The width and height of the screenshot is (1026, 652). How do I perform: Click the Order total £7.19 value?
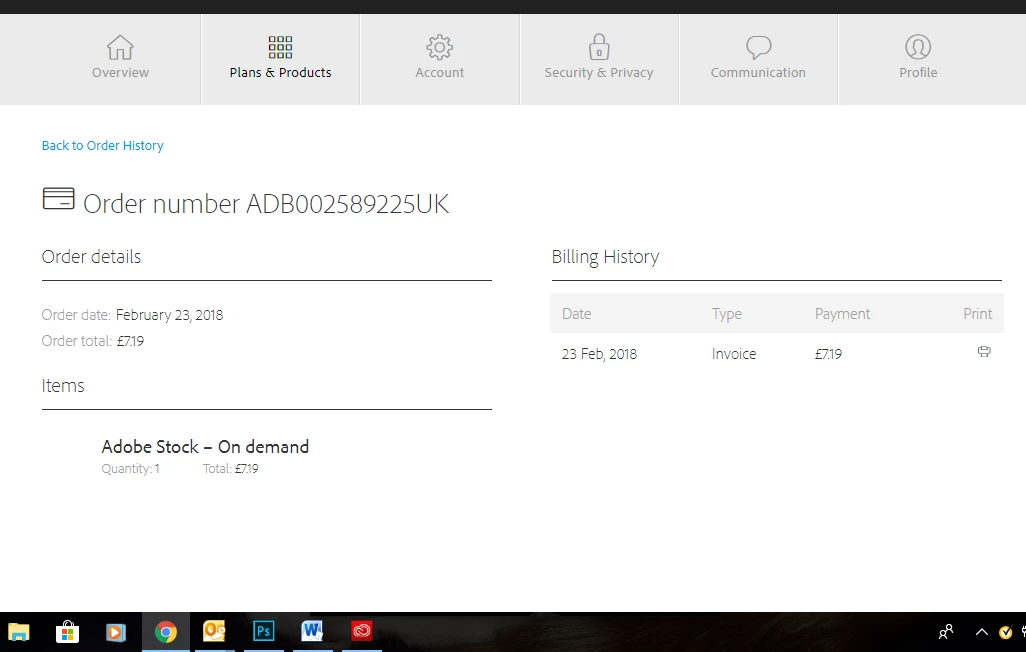(x=130, y=341)
